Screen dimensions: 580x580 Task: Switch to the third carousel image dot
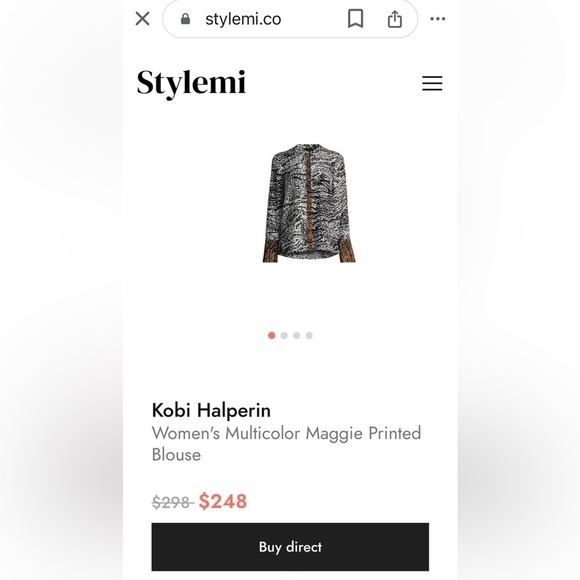297,335
